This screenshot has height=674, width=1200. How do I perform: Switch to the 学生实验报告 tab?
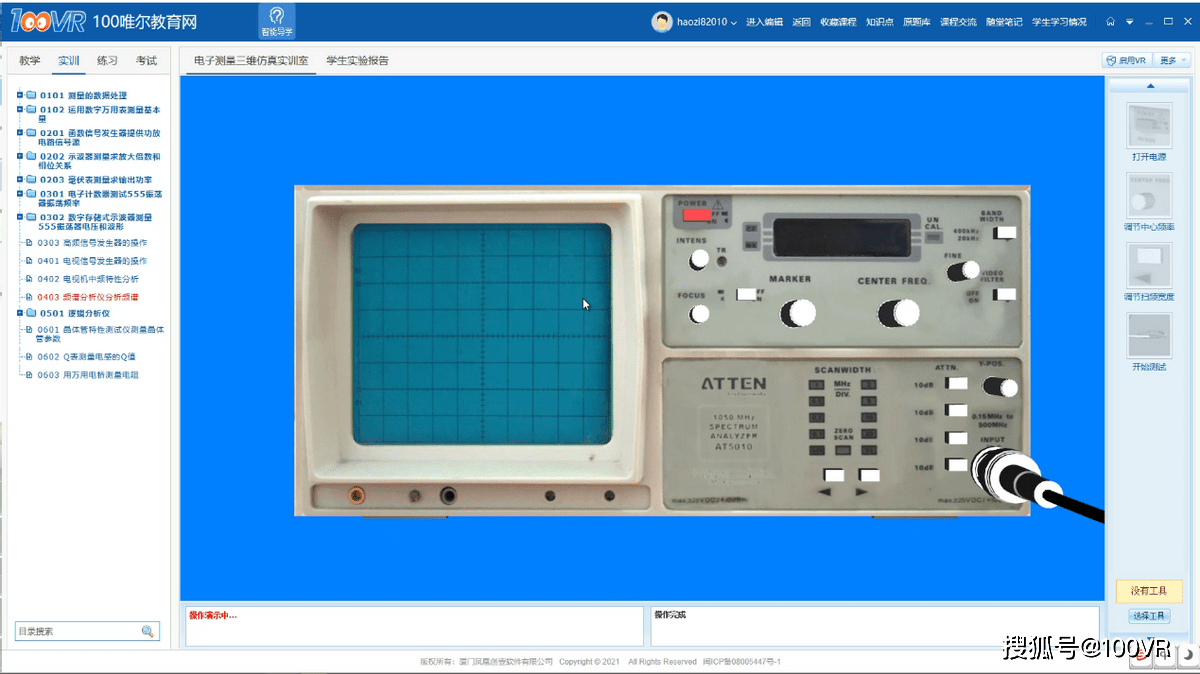coord(357,61)
